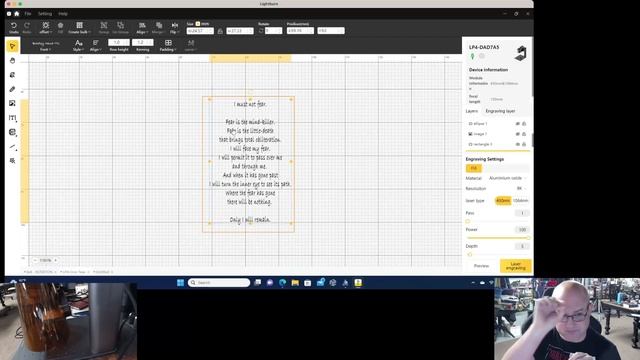Select the 1064nm laser type
This screenshot has height=360, width=640.
coord(520,200)
